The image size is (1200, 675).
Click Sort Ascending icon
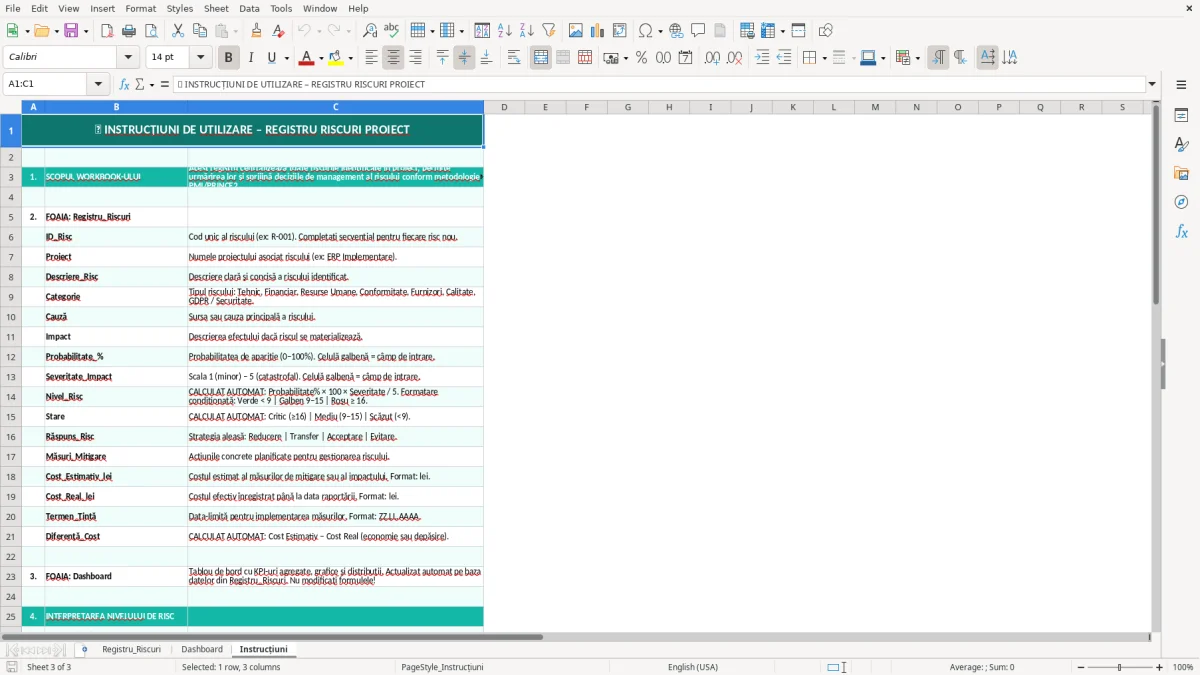tap(505, 31)
